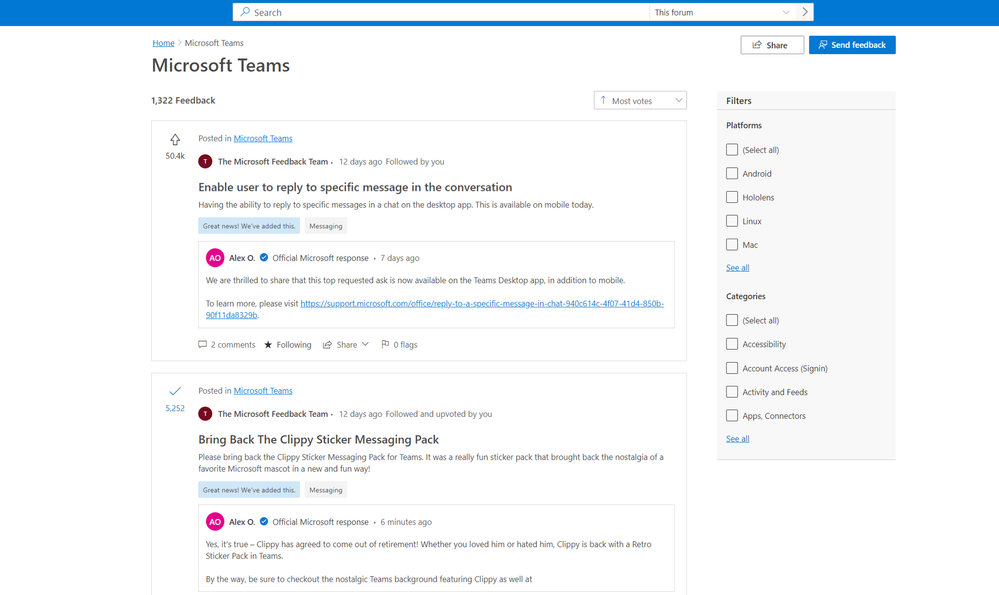
Task: Click The Microsoft Feedback Team avatar on Clippy post
Action: 205,414
